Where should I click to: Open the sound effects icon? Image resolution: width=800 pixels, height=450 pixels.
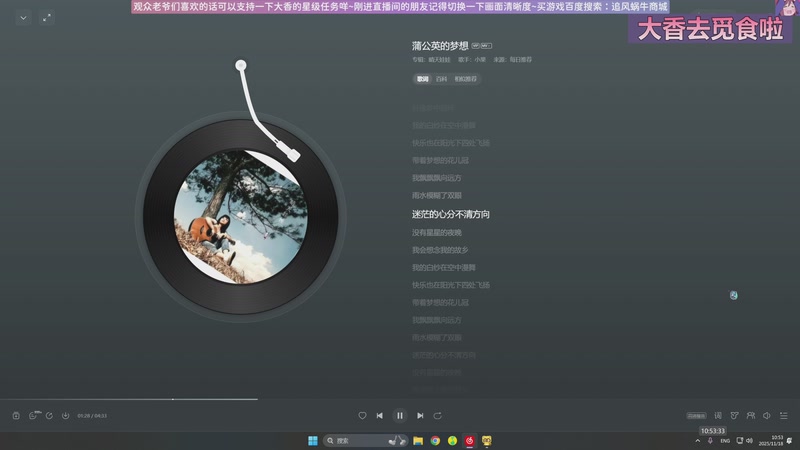coord(734,415)
